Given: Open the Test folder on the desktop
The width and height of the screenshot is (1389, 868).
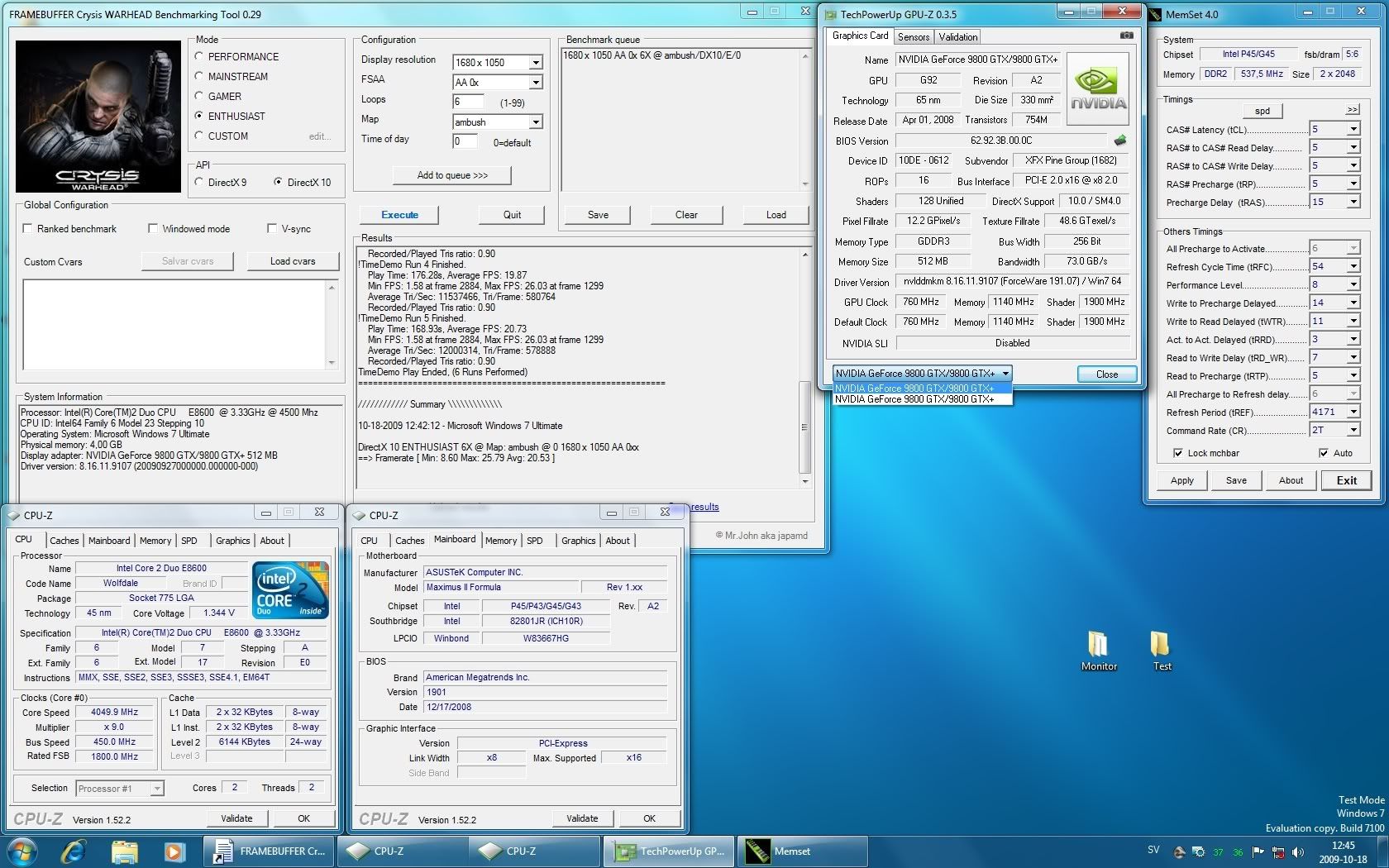Looking at the screenshot, I should pos(1161,651).
